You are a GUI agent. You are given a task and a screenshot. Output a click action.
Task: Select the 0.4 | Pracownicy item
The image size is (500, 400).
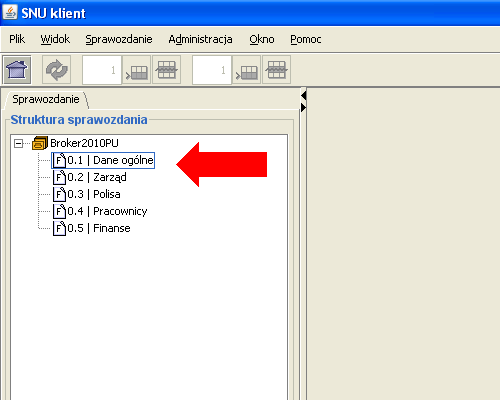coord(107,211)
